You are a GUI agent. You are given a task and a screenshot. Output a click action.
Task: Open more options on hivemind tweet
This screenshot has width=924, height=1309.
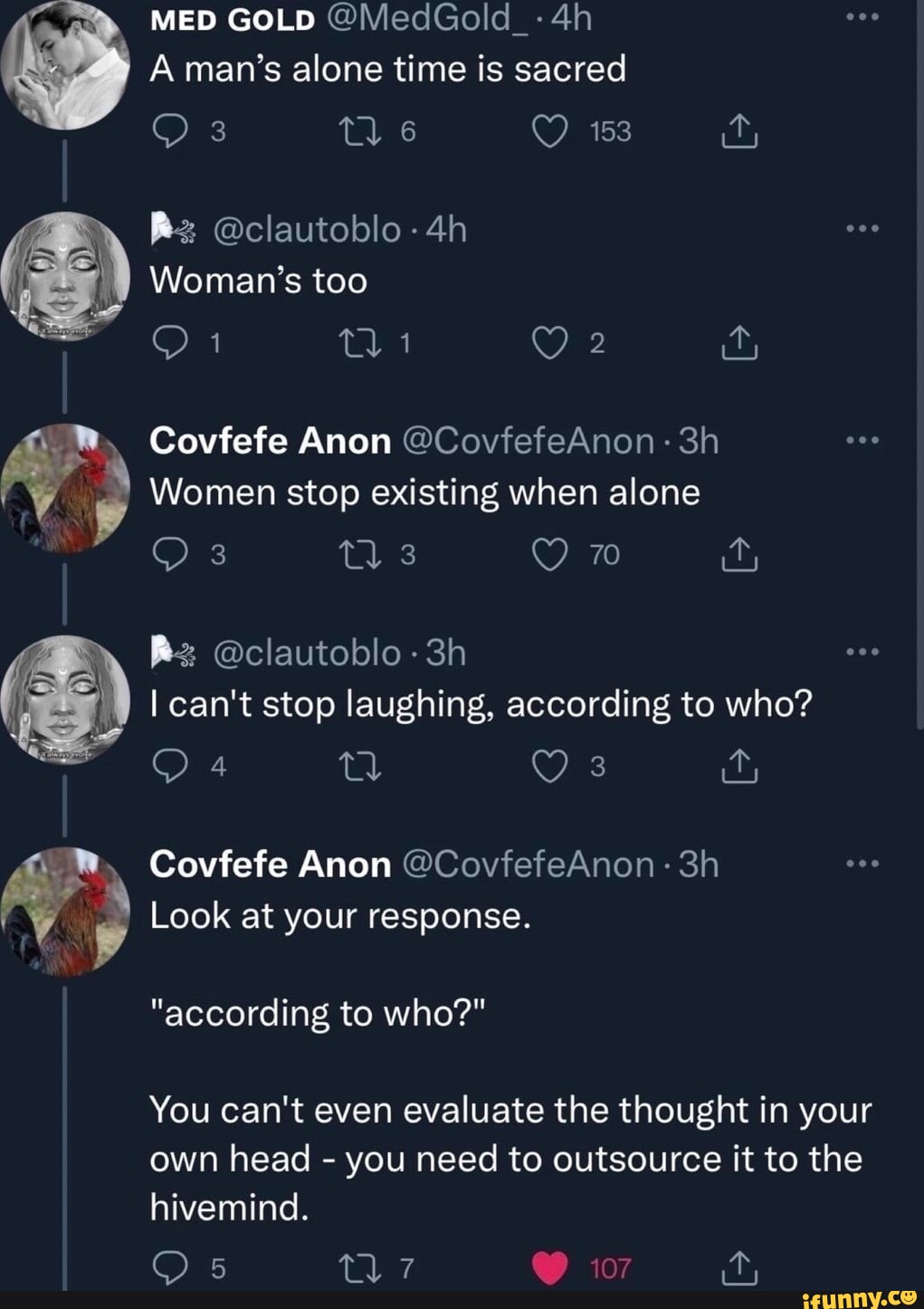point(862,864)
